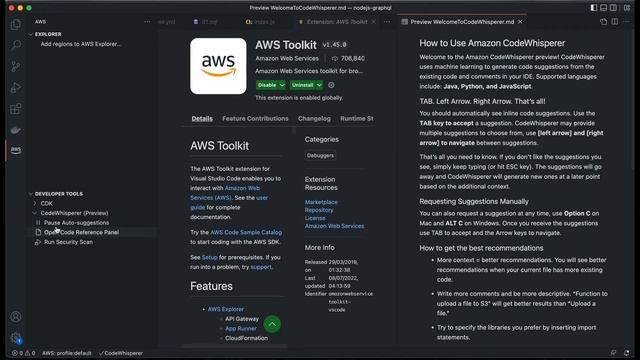The image size is (640, 360).
Task: Switch to Runtime Status tab
Action: (x=357, y=118)
